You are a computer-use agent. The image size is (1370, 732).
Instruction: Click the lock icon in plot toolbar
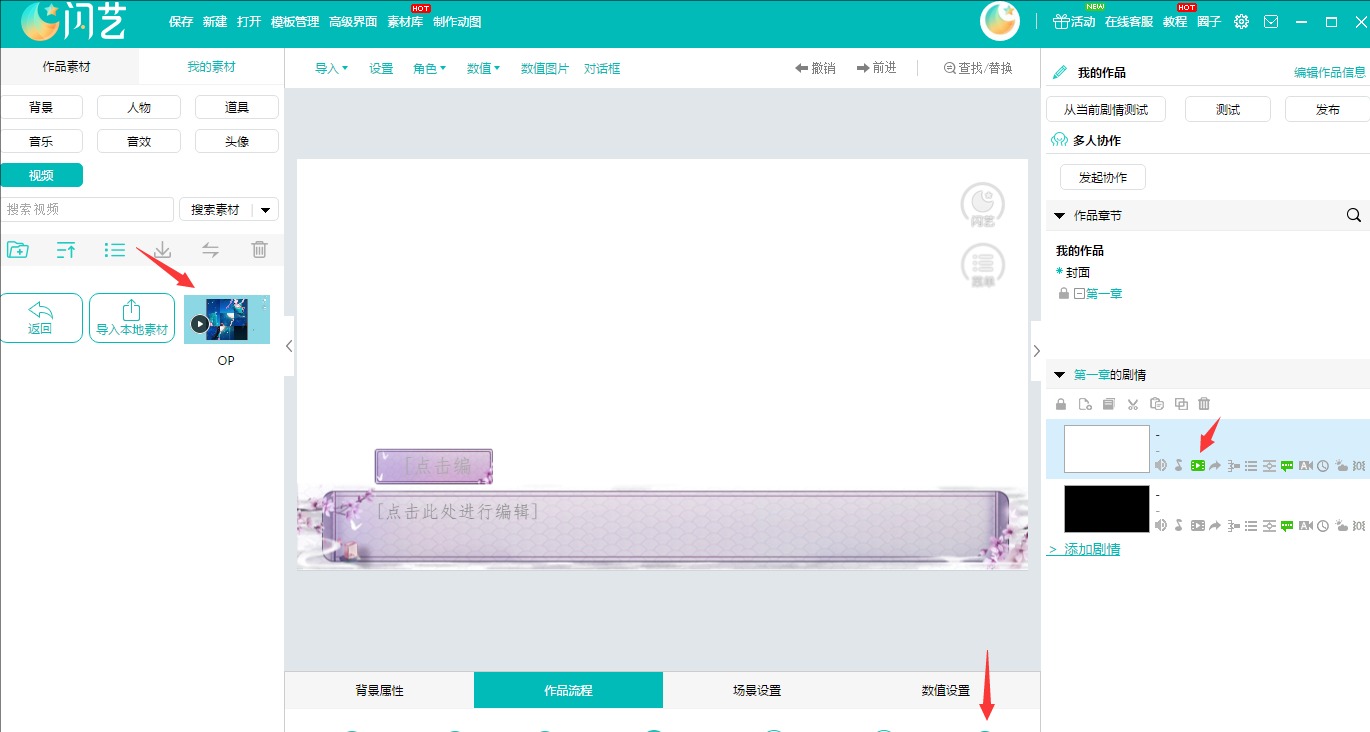pyautogui.click(x=1062, y=404)
